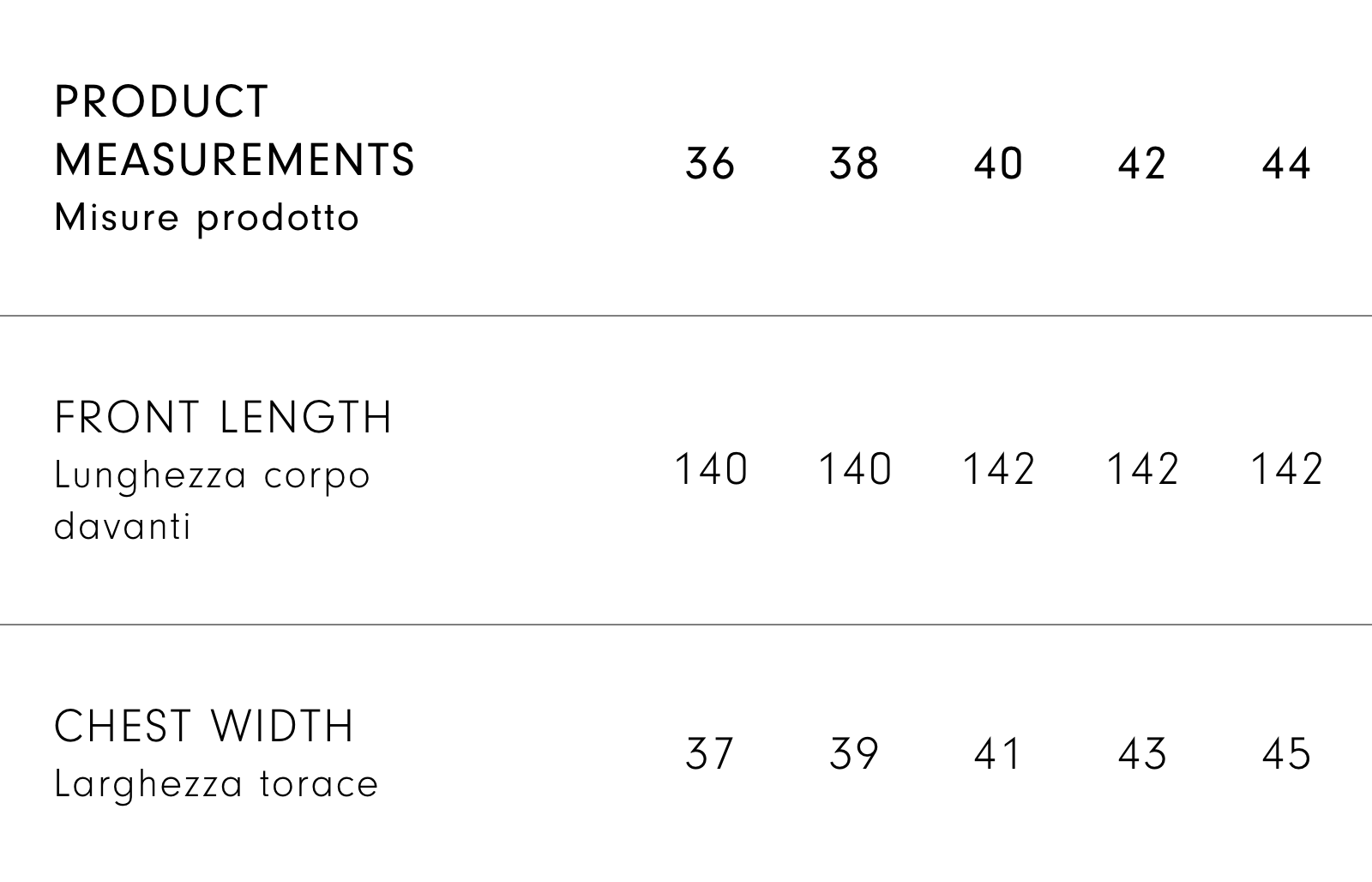Image resolution: width=1372 pixels, height=882 pixels.
Task: Pick chest width value 43
Action: pos(1142,754)
